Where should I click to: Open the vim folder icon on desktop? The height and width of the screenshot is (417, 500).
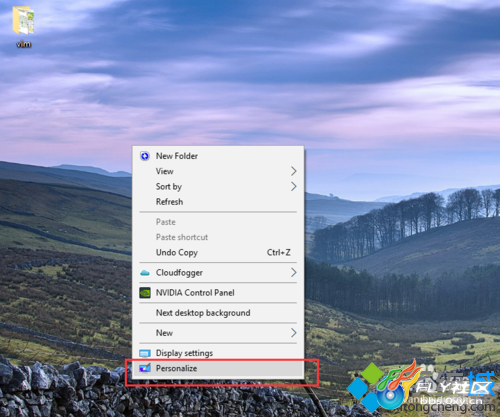pos(23,21)
